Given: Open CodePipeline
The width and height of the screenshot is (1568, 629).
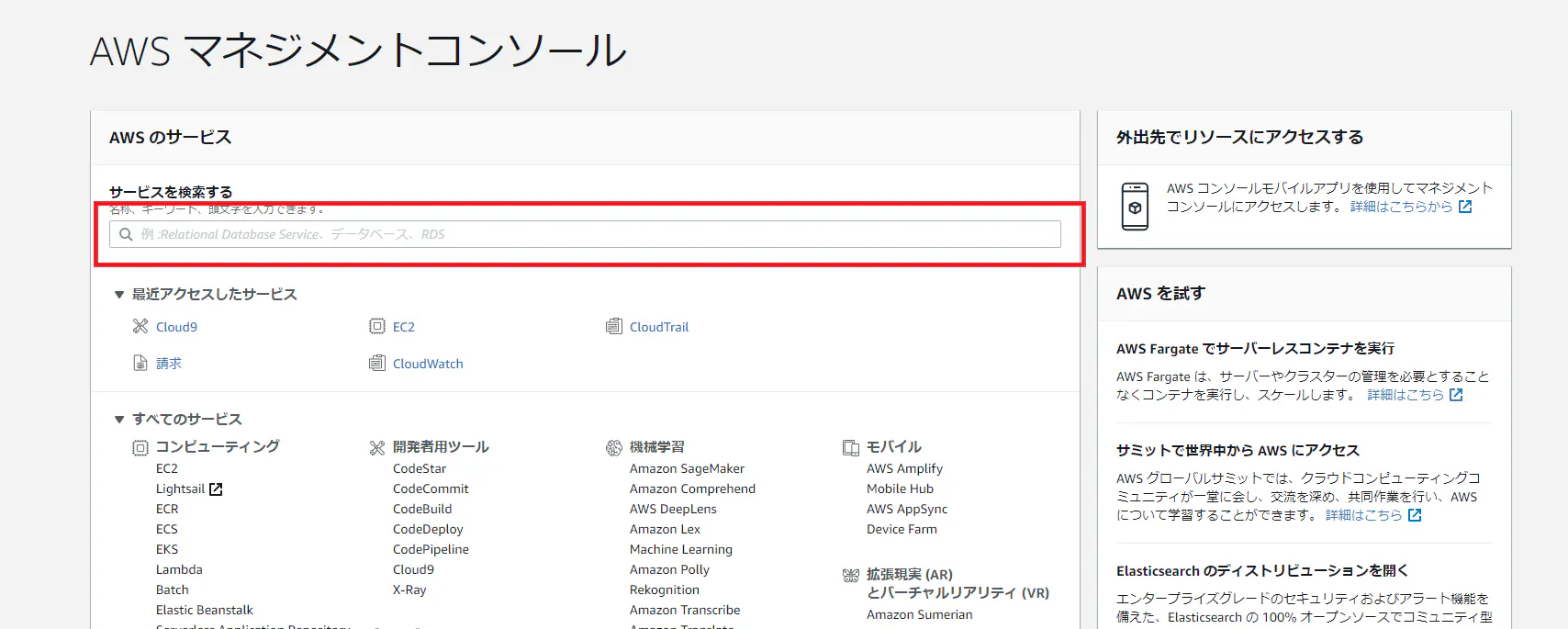Looking at the screenshot, I should (x=431, y=549).
